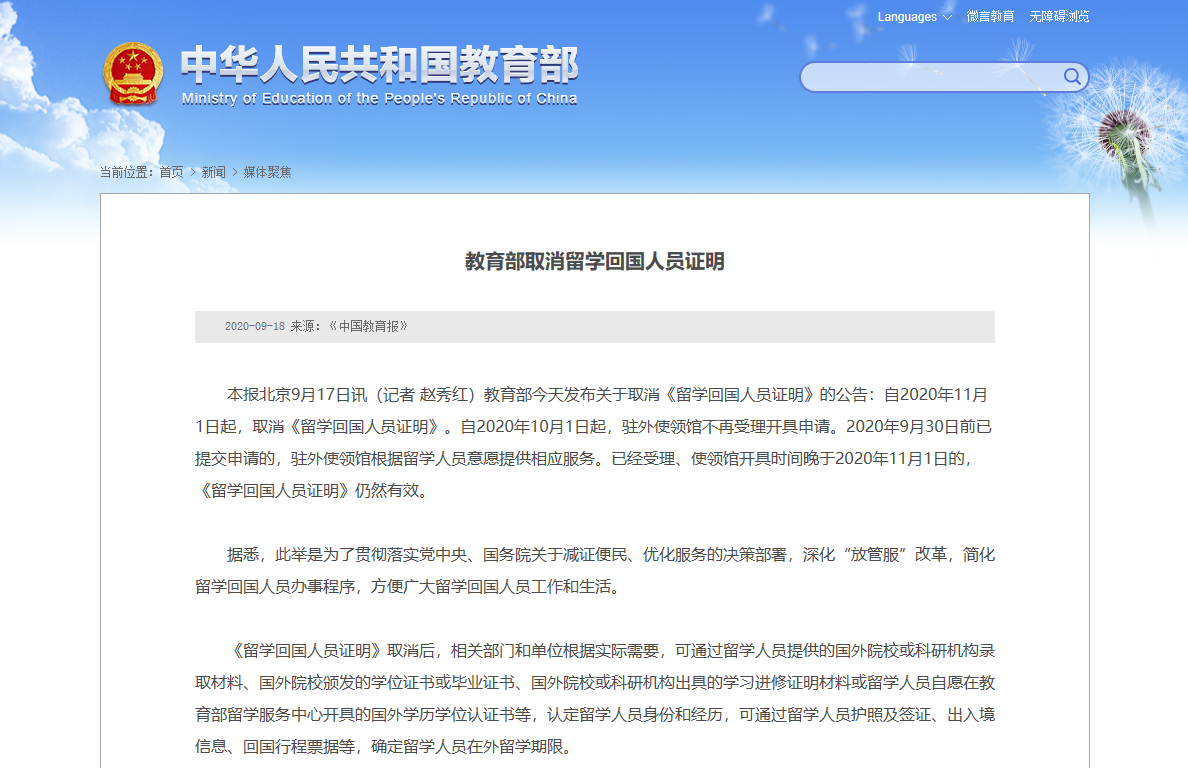This screenshot has height=768, width=1188.
Task: Click the arrow separator after 新闻
Action: [235, 172]
